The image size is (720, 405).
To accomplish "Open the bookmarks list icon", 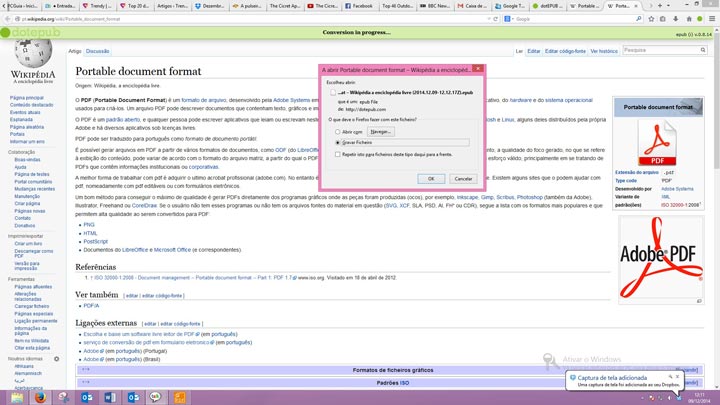I will [663, 19].
